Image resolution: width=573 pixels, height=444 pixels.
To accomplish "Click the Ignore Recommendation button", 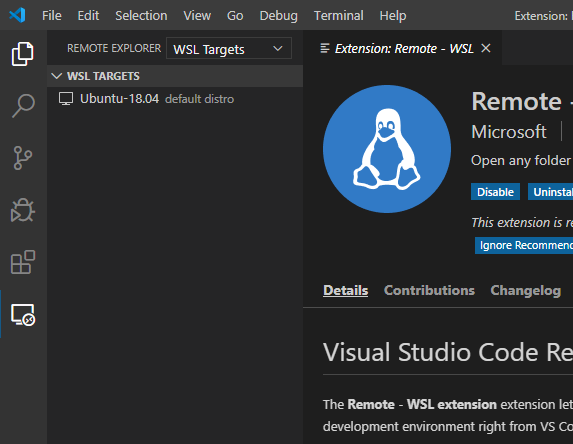I will click(x=524, y=245).
